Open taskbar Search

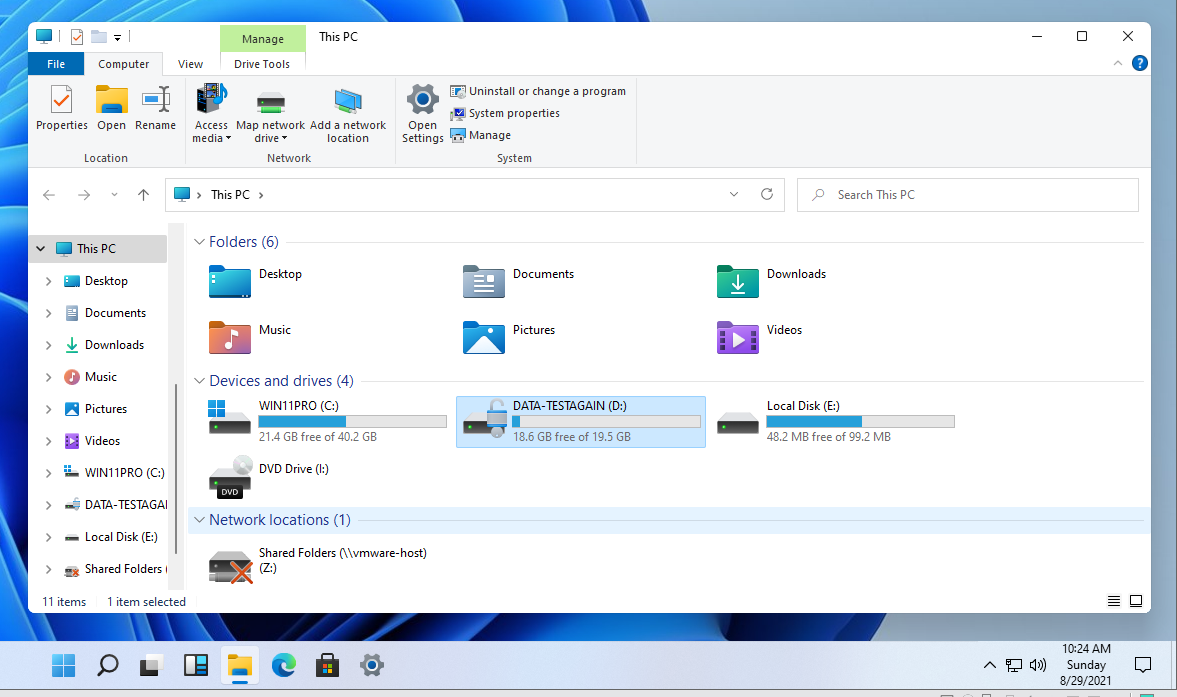pos(107,665)
